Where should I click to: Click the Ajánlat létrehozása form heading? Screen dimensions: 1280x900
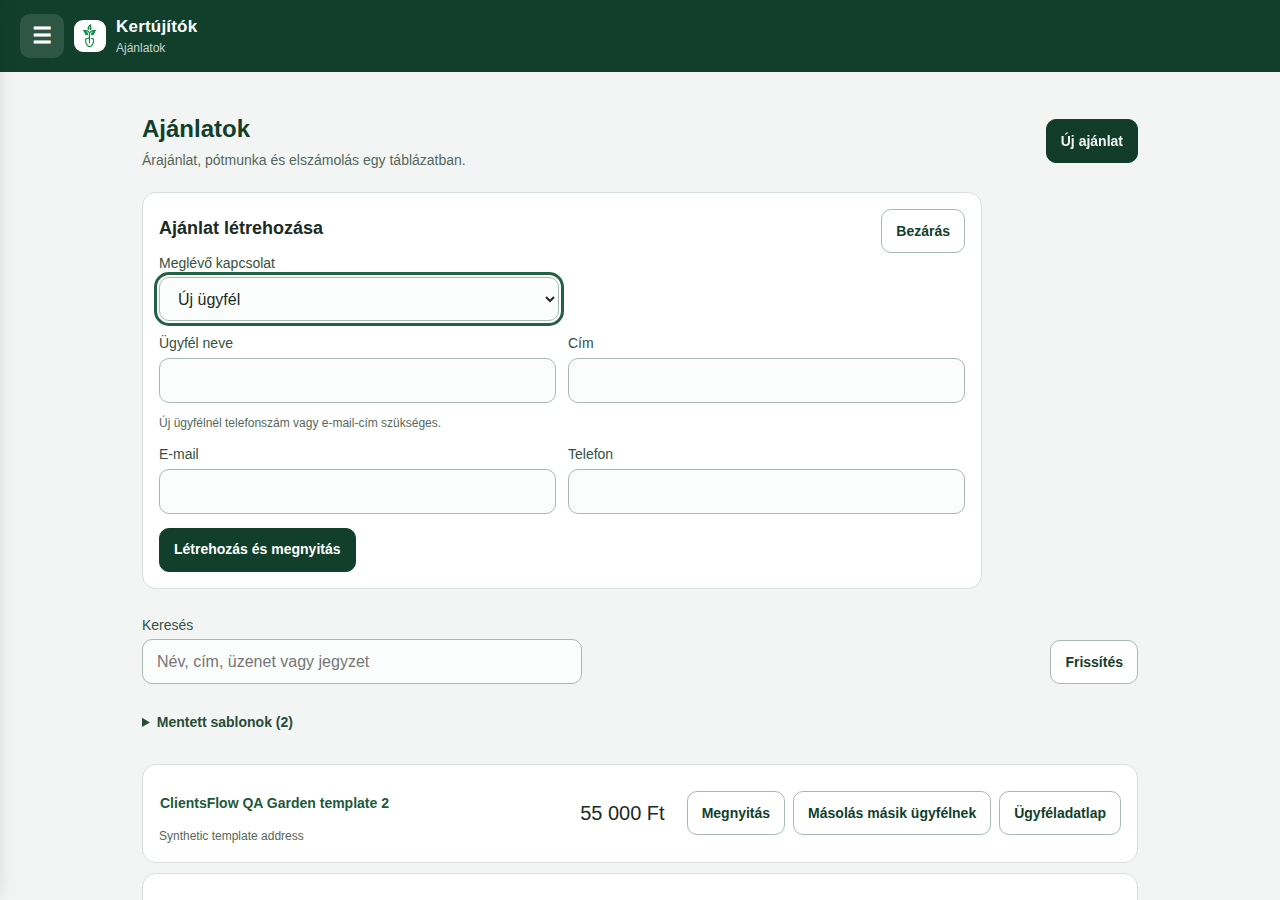241,228
